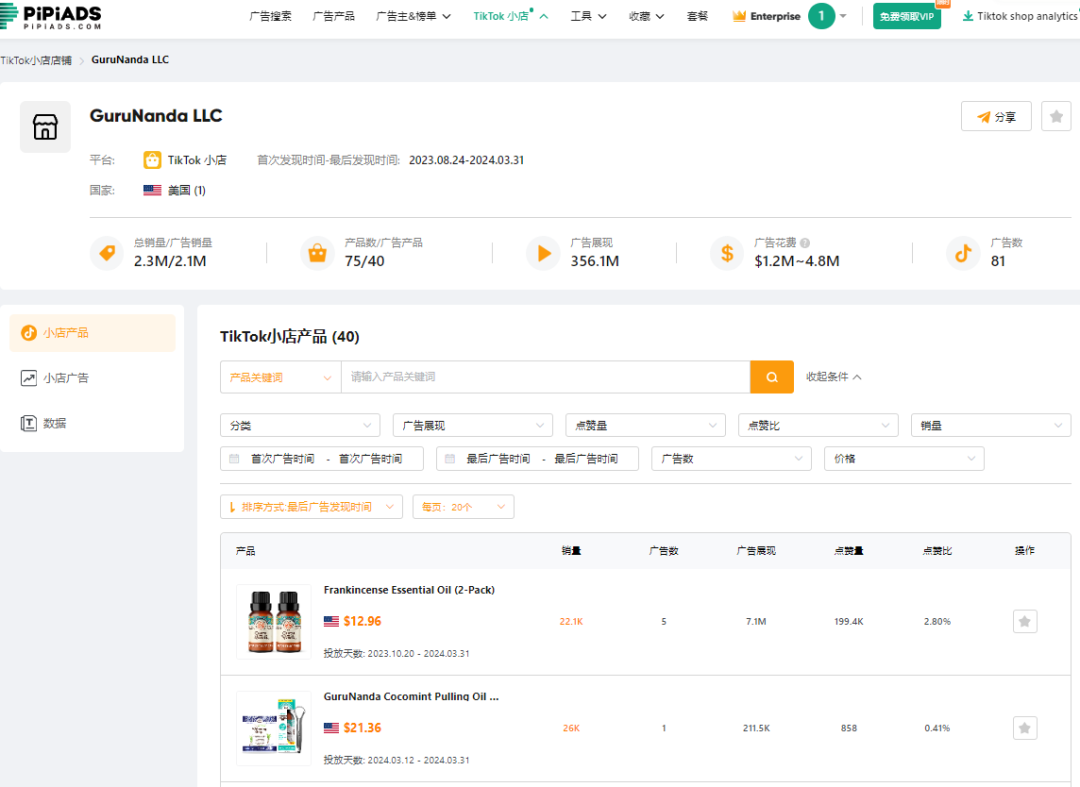Click the TikTok shop bag platform icon

[x=152, y=160]
